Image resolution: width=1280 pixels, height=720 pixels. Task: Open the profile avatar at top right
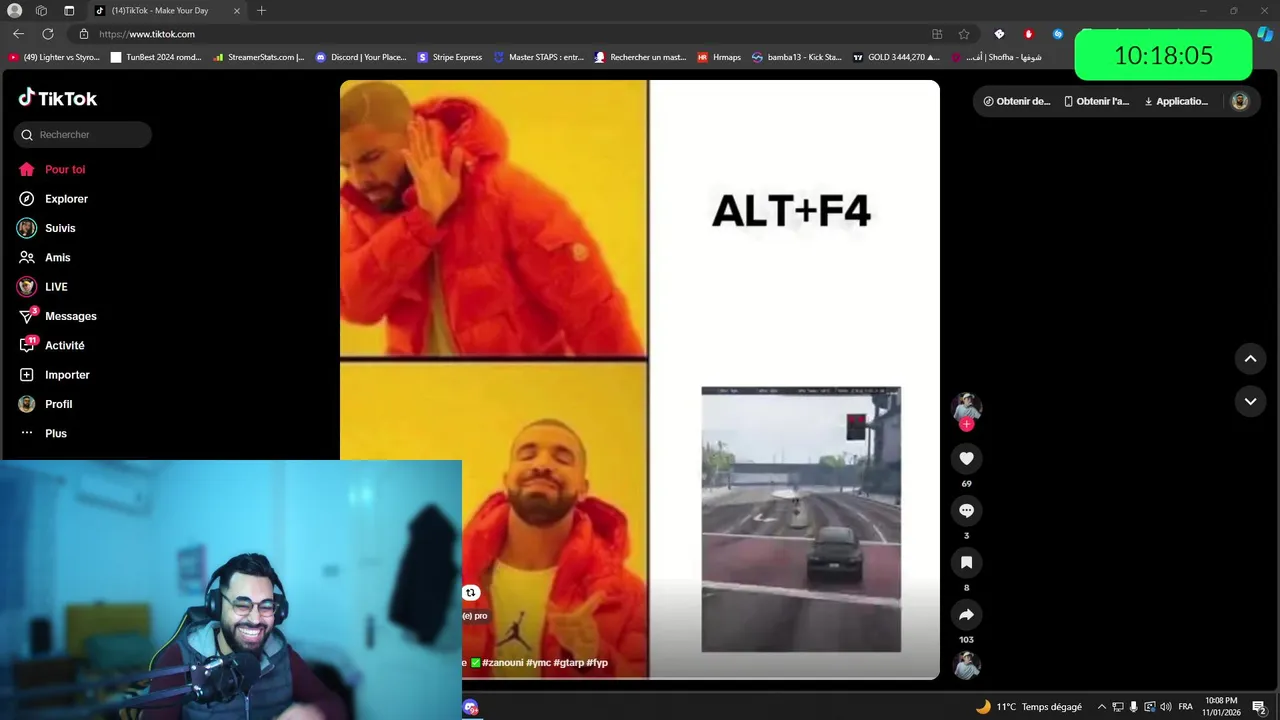pos(1240,101)
